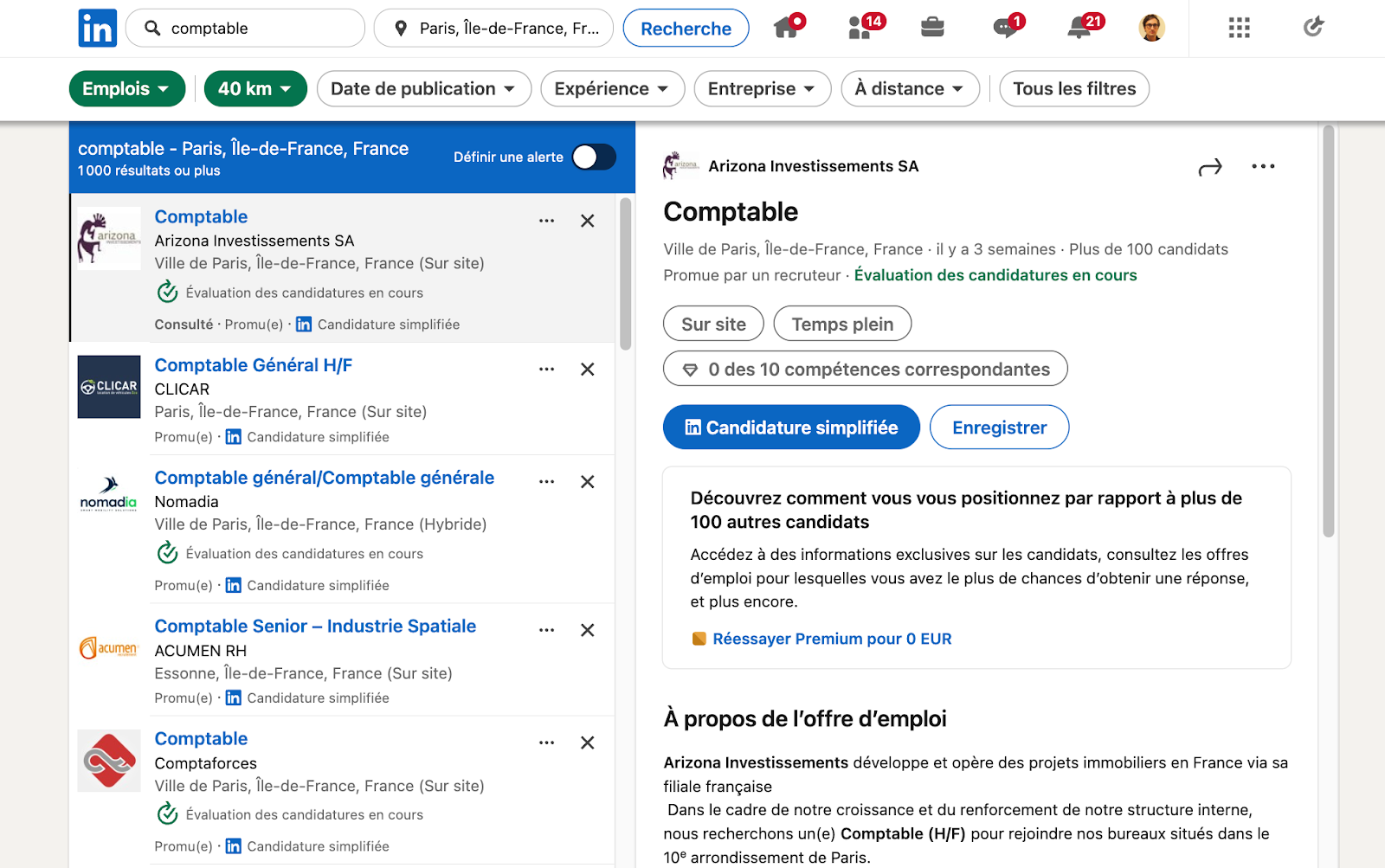Open the Home feed icon

click(786, 28)
